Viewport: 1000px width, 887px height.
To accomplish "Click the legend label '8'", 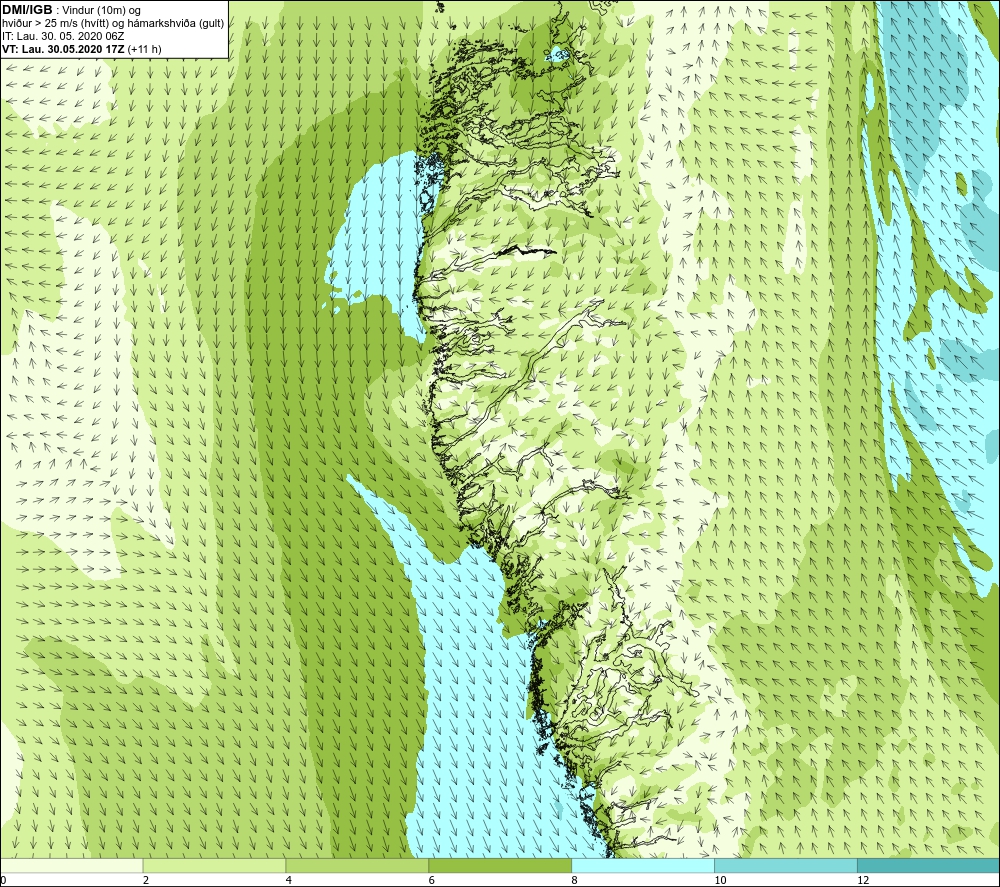I will pyautogui.click(x=575, y=881).
